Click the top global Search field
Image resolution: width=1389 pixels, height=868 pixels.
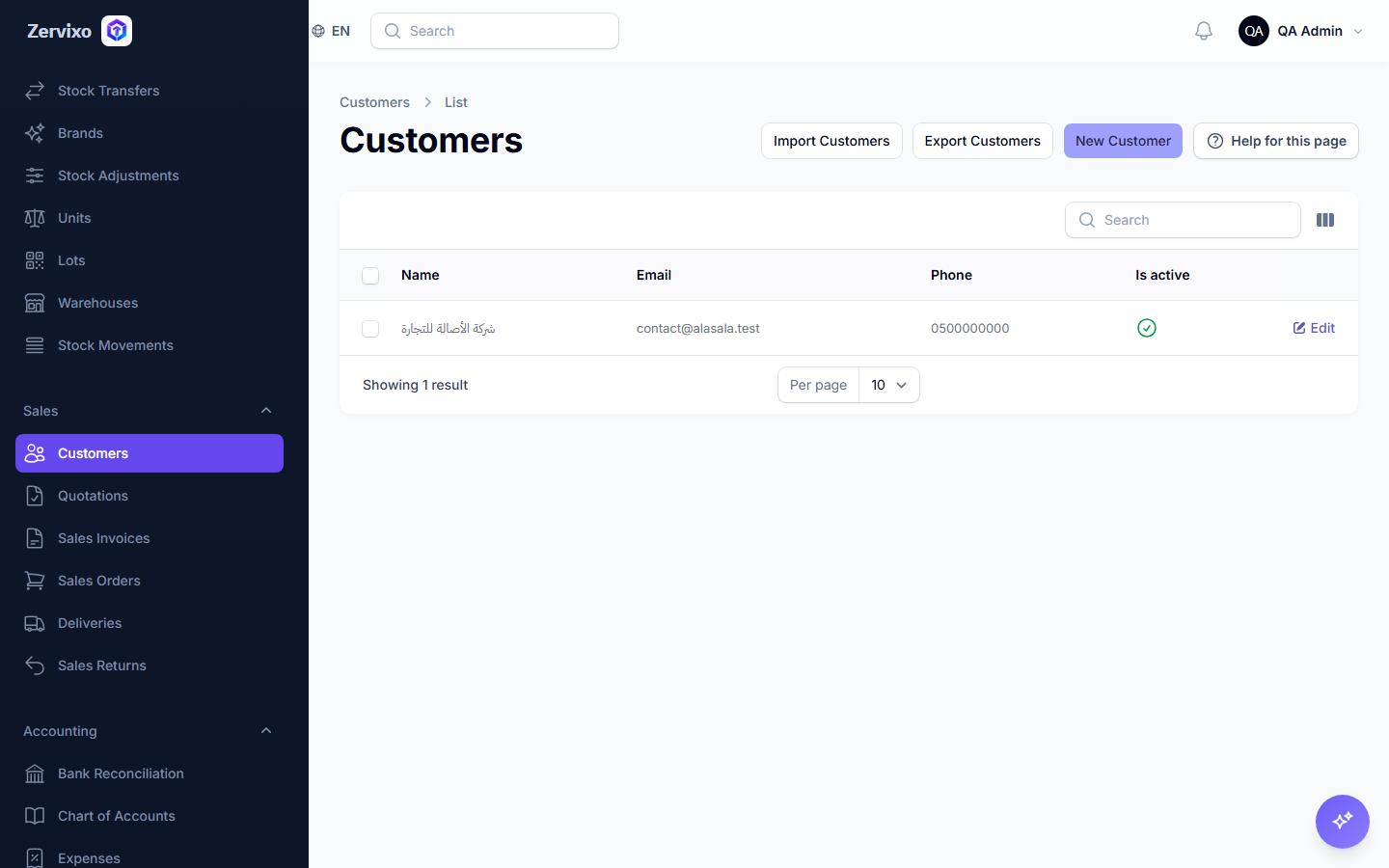pos(495,31)
